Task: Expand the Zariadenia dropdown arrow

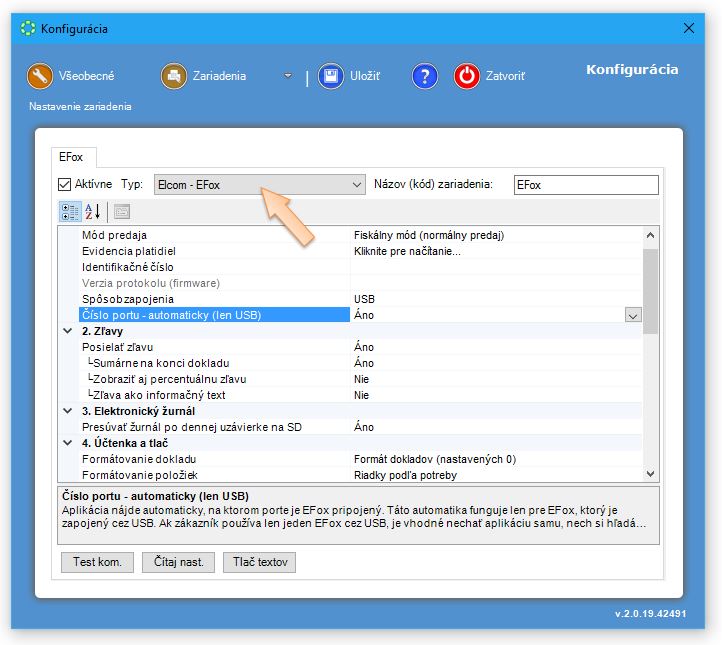Action: coord(287,76)
